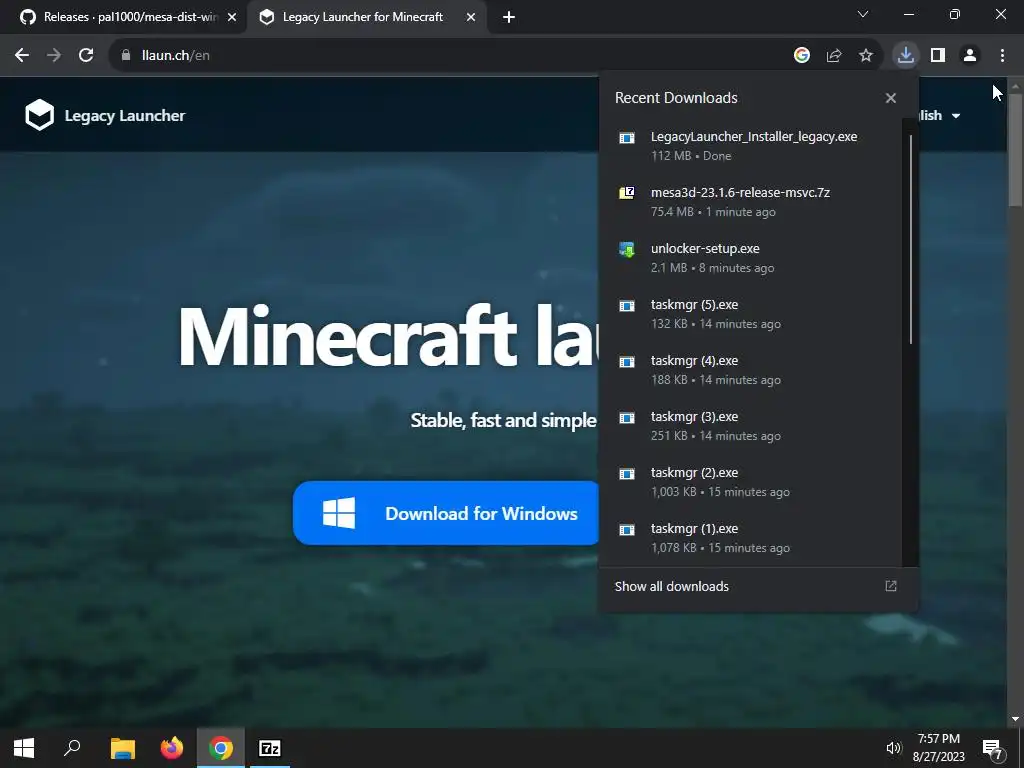Click the volume speaker tray icon

point(893,748)
